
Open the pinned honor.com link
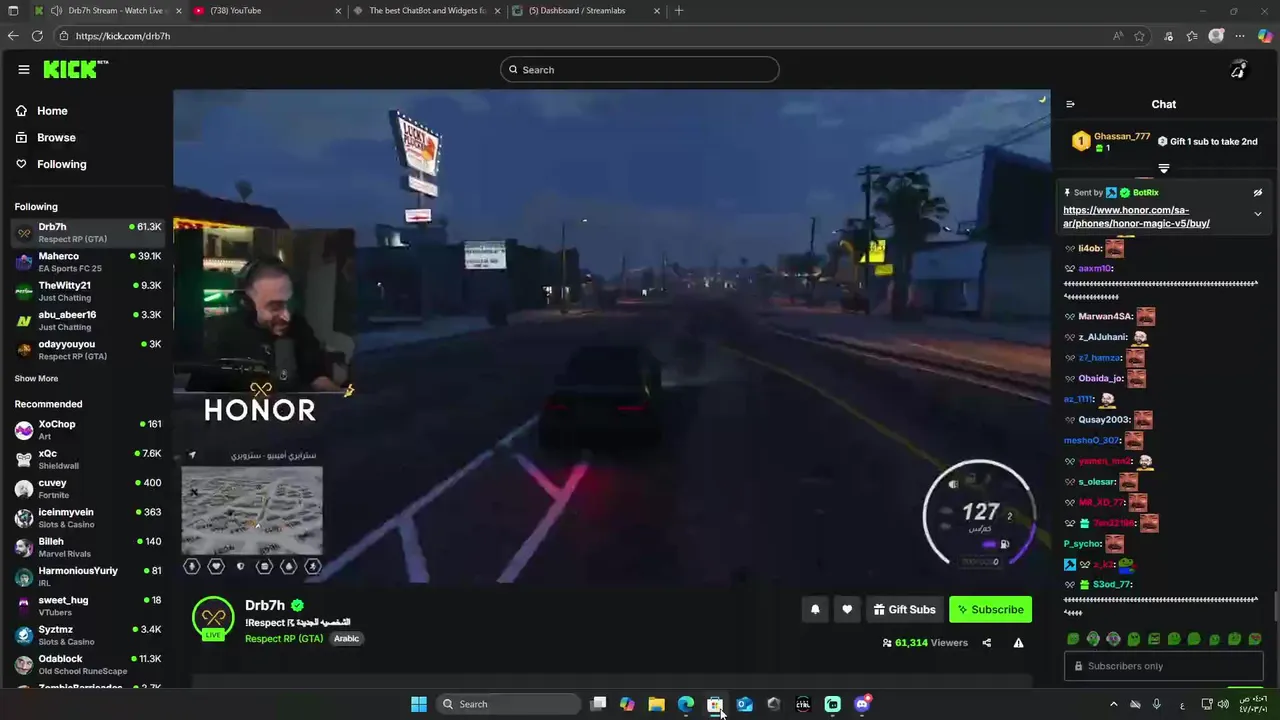coord(1136,217)
